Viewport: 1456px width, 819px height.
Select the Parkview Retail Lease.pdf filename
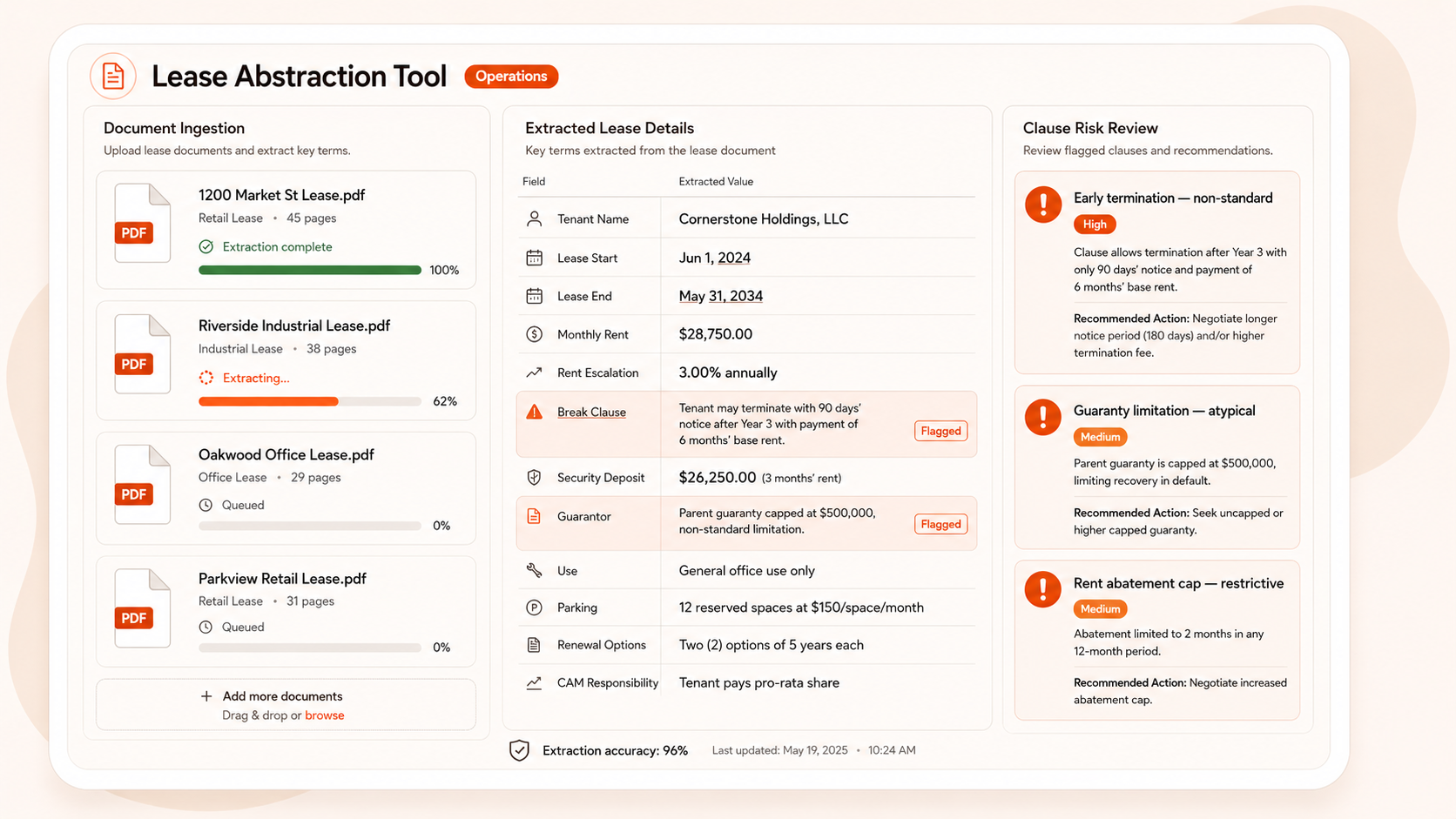point(282,579)
